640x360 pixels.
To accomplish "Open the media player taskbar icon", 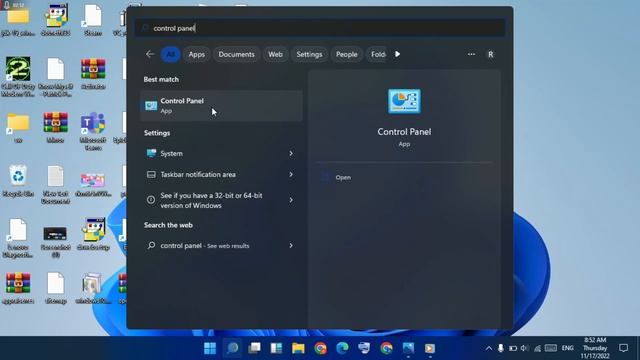I will pyautogui.click(x=430, y=348).
